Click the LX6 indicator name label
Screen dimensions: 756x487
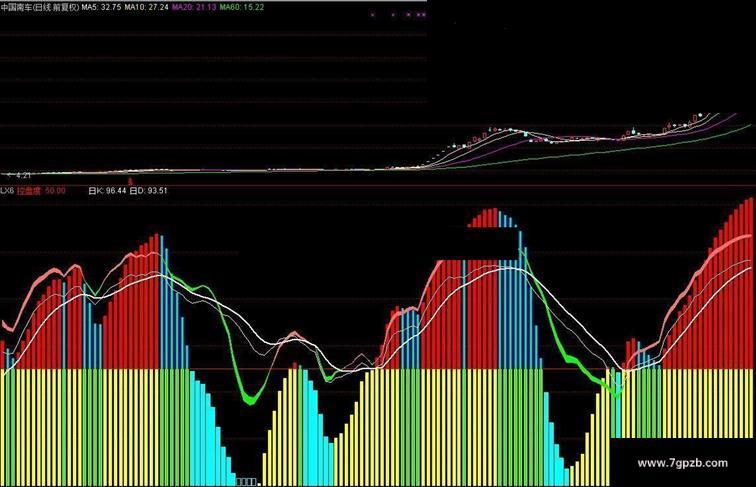[x=7, y=191]
